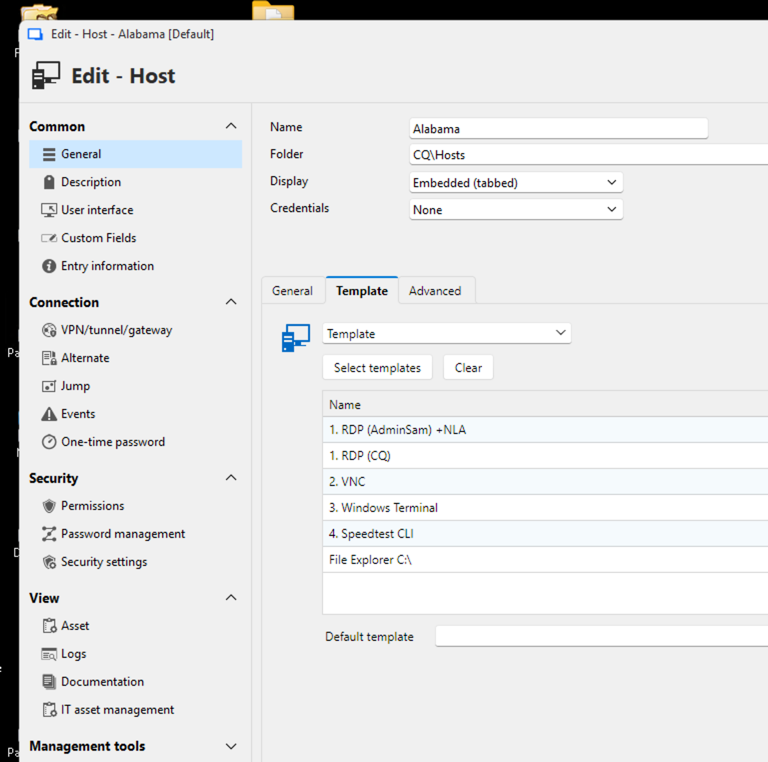Select the '4. Speedtest CLI' row
Viewport: 768px width, 762px height.
click(545, 534)
